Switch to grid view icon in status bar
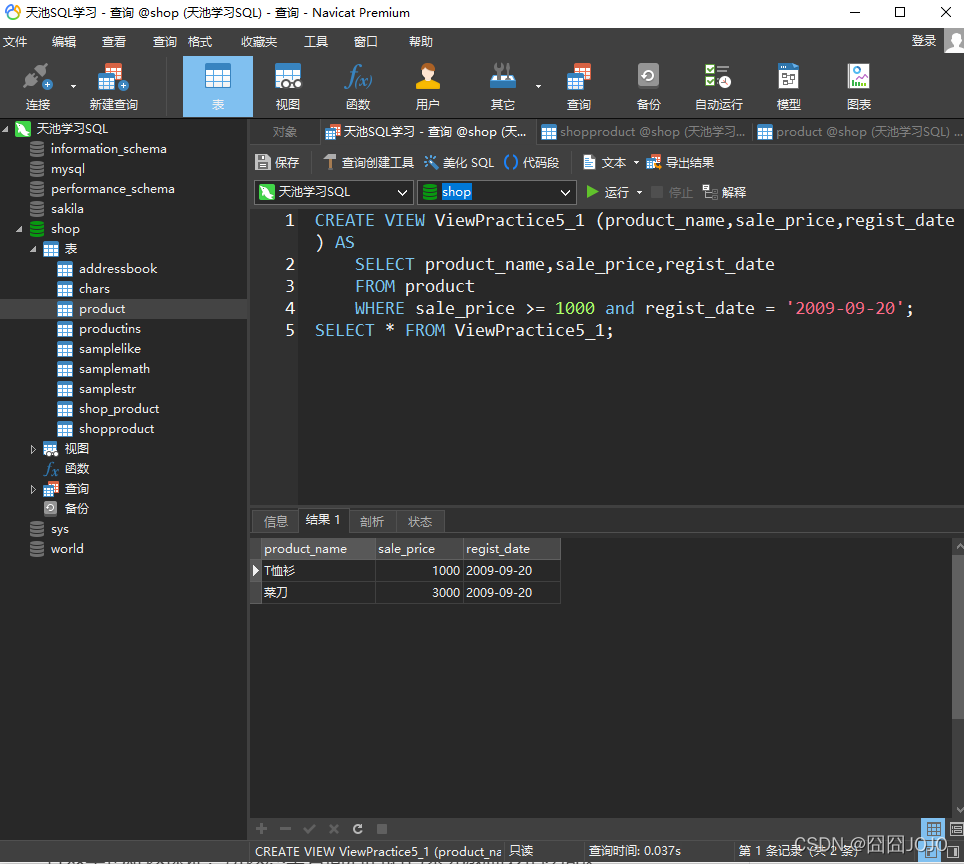 (x=934, y=829)
